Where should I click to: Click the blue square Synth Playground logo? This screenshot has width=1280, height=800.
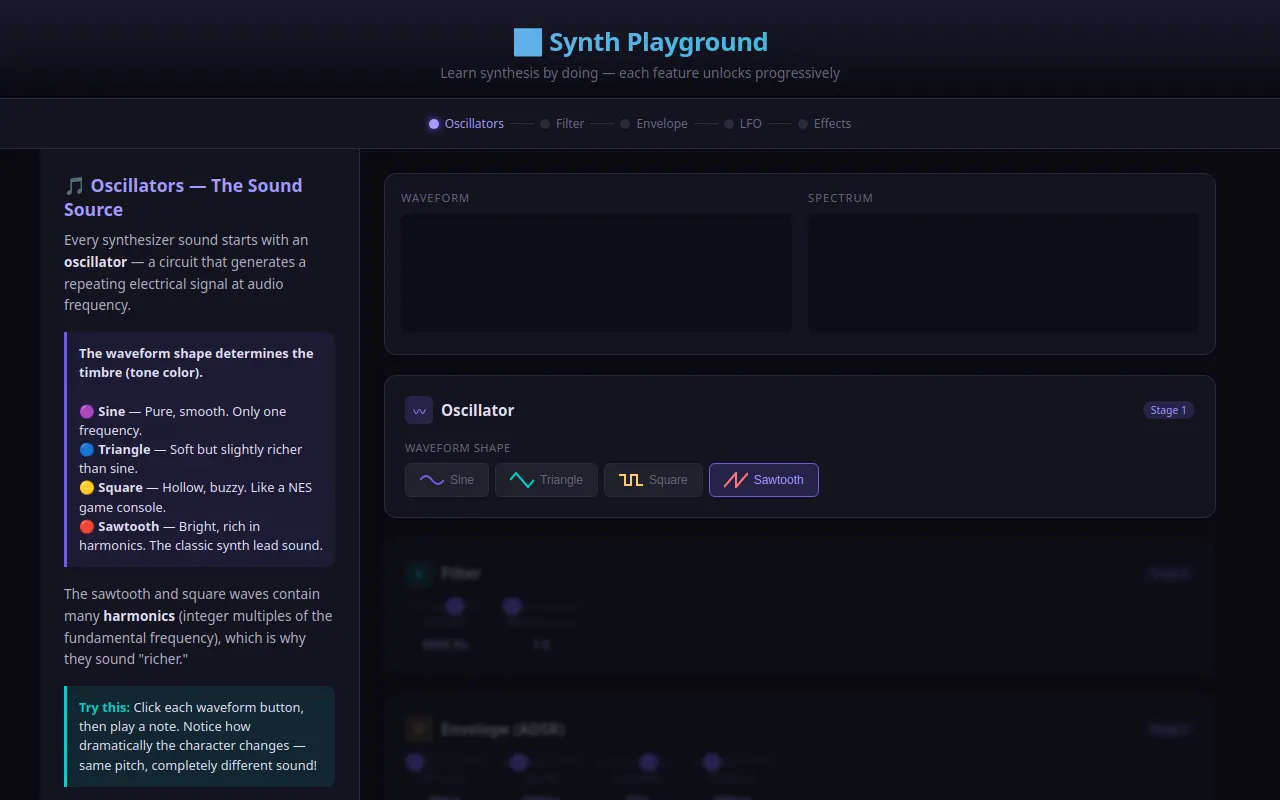[527, 42]
